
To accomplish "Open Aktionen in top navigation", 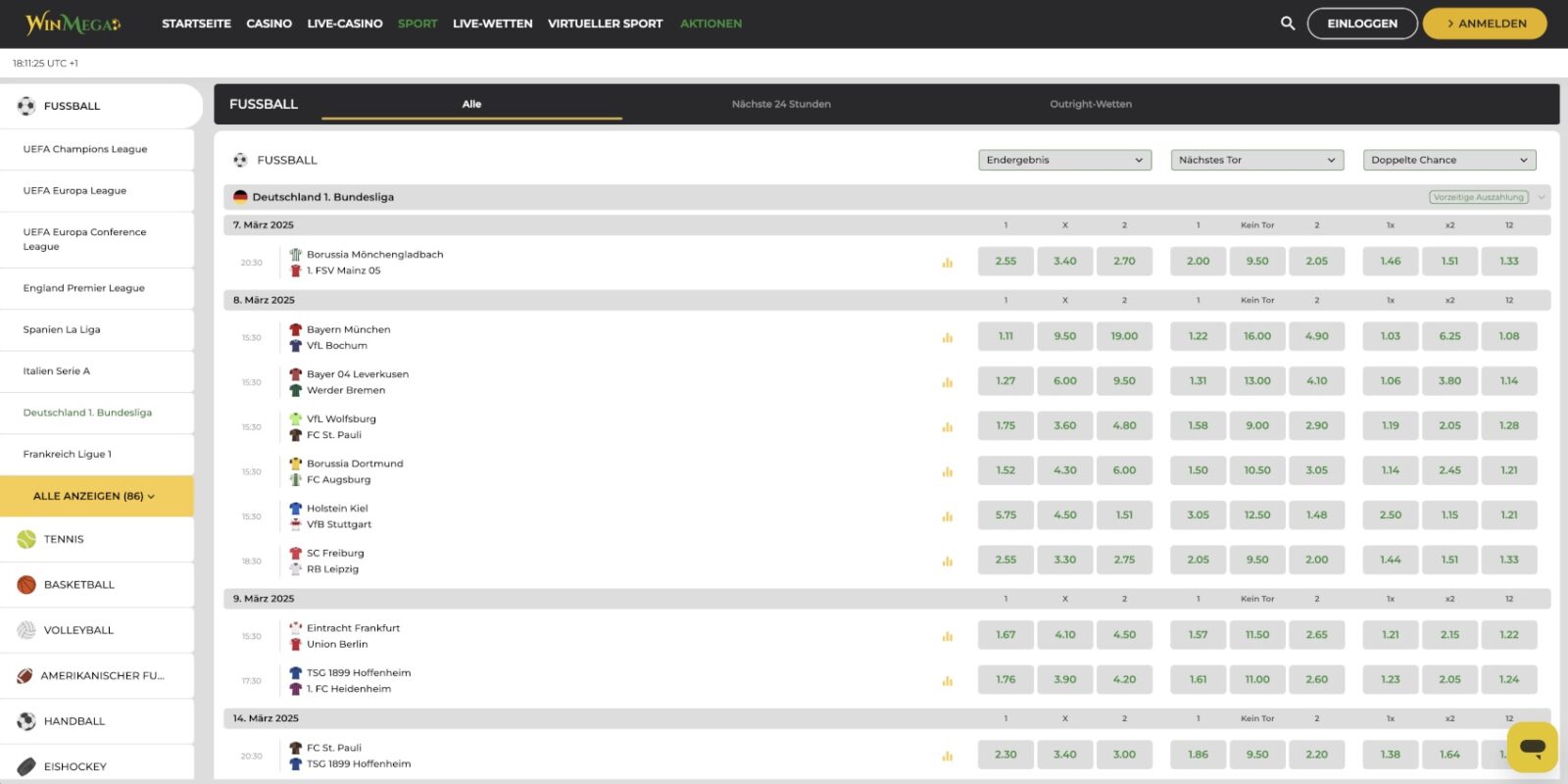I will [x=711, y=24].
